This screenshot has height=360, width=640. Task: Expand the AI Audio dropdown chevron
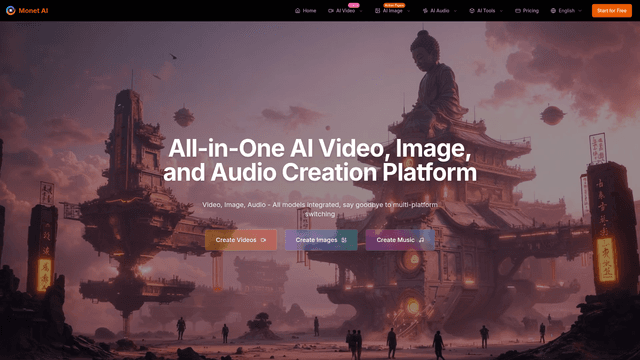click(x=455, y=11)
